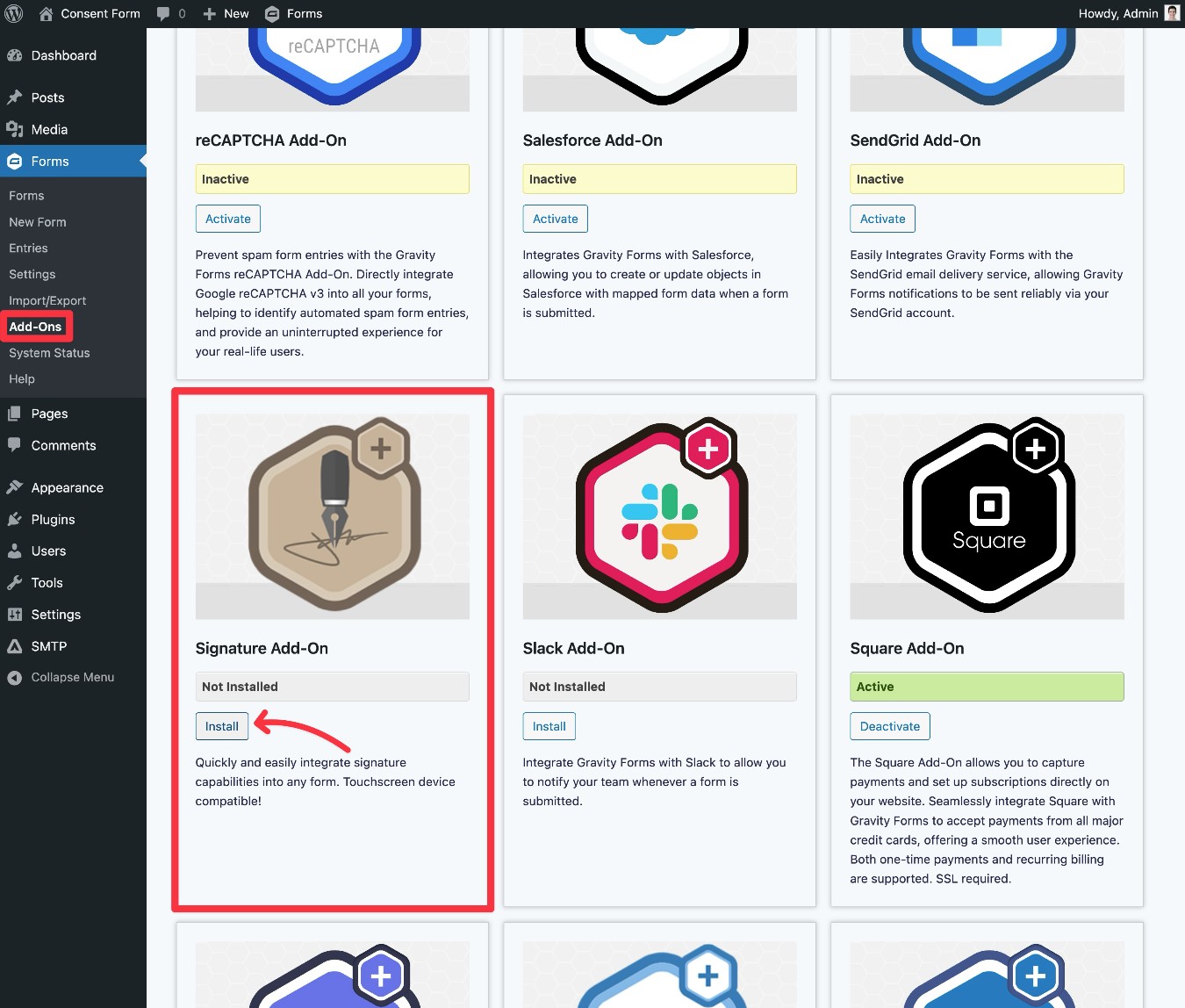Open the Dashboard from the sidebar

pyautogui.click(x=62, y=55)
